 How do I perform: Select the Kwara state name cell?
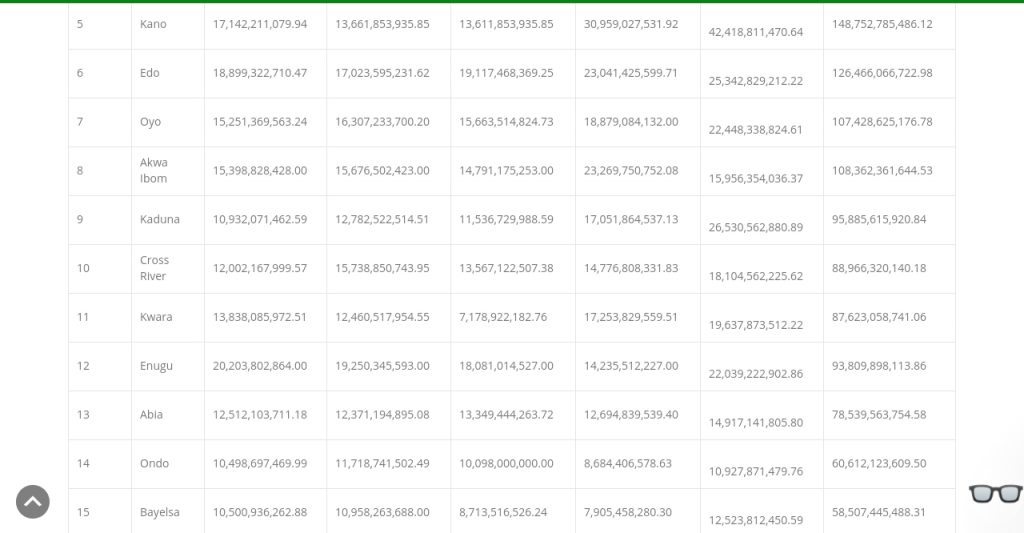(156, 317)
